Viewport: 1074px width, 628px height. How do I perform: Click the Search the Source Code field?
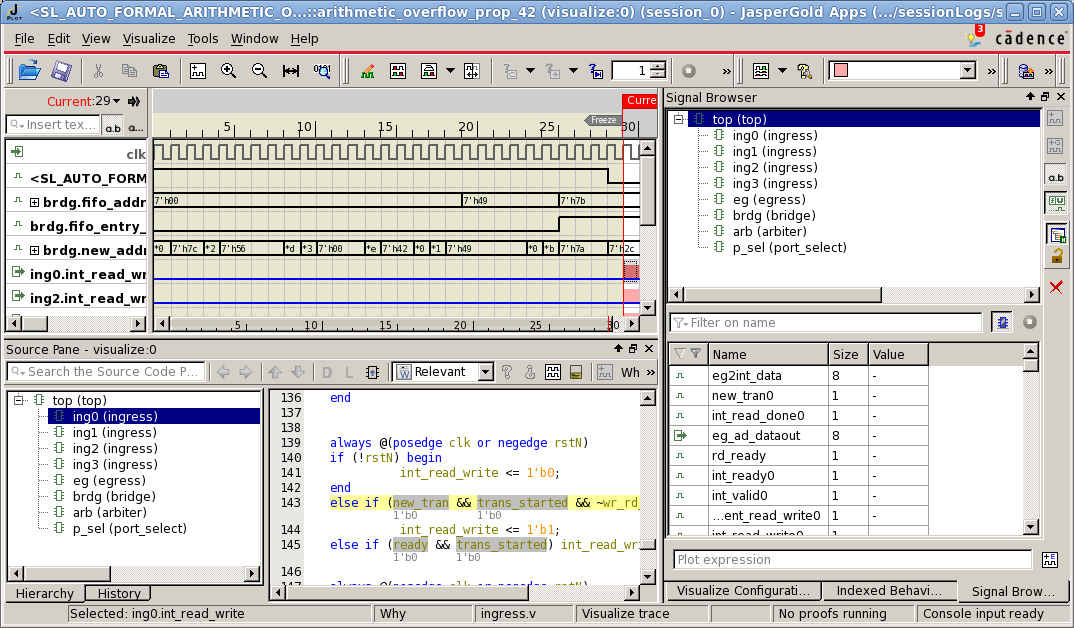pyautogui.click(x=106, y=372)
